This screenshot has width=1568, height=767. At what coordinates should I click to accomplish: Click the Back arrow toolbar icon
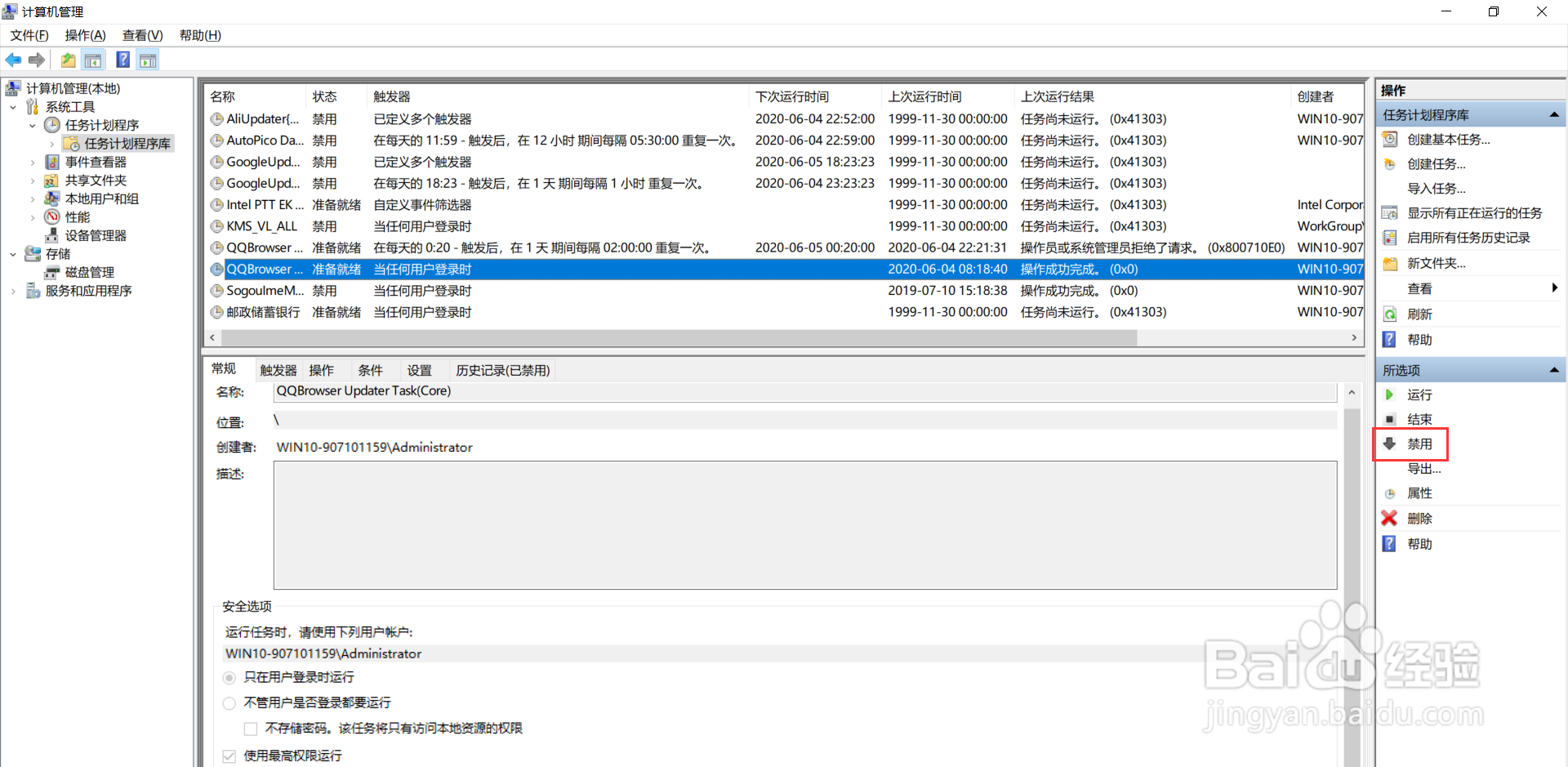pyautogui.click(x=13, y=60)
